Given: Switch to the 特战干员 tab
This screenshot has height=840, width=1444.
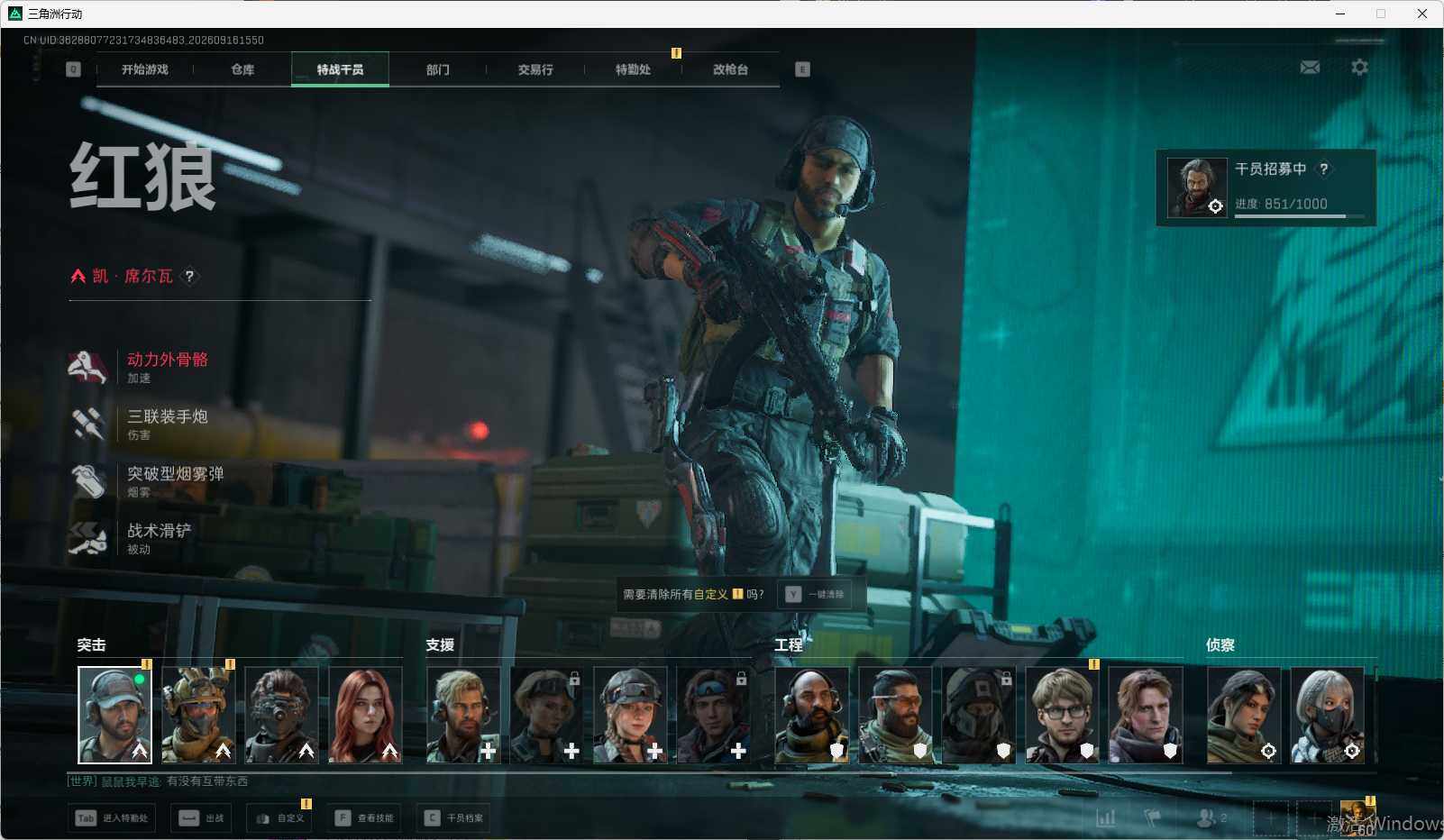Looking at the screenshot, I should 340,69.
